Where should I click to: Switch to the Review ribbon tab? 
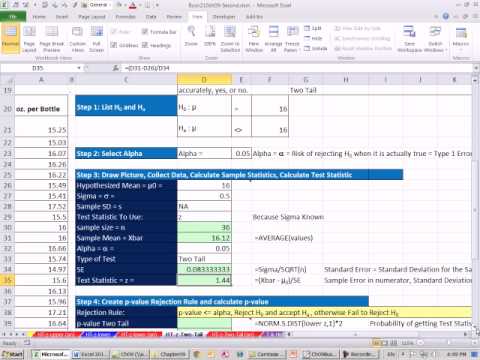174,17
